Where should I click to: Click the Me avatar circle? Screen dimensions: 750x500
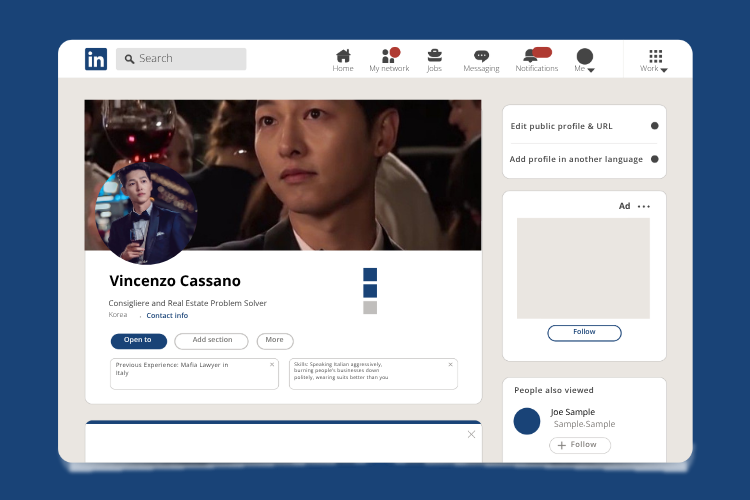tap(585, 56)
